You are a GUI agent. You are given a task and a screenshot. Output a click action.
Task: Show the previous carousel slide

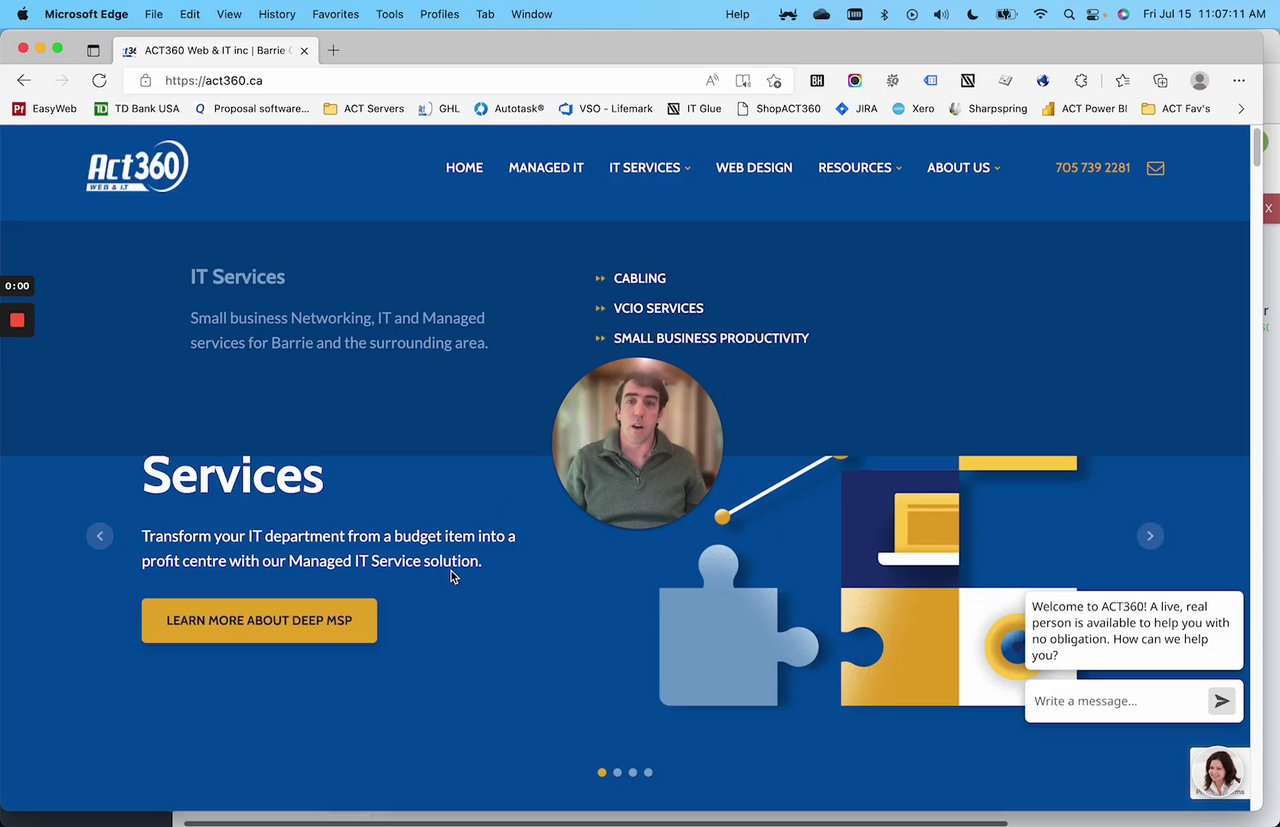pyautogui.click(x=100, y=536)
